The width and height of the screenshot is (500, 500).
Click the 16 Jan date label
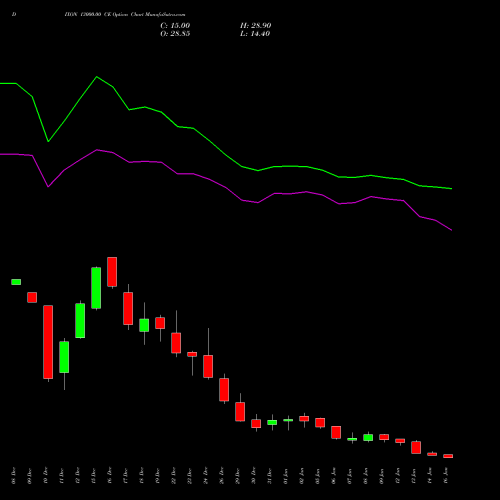point(445,476)
